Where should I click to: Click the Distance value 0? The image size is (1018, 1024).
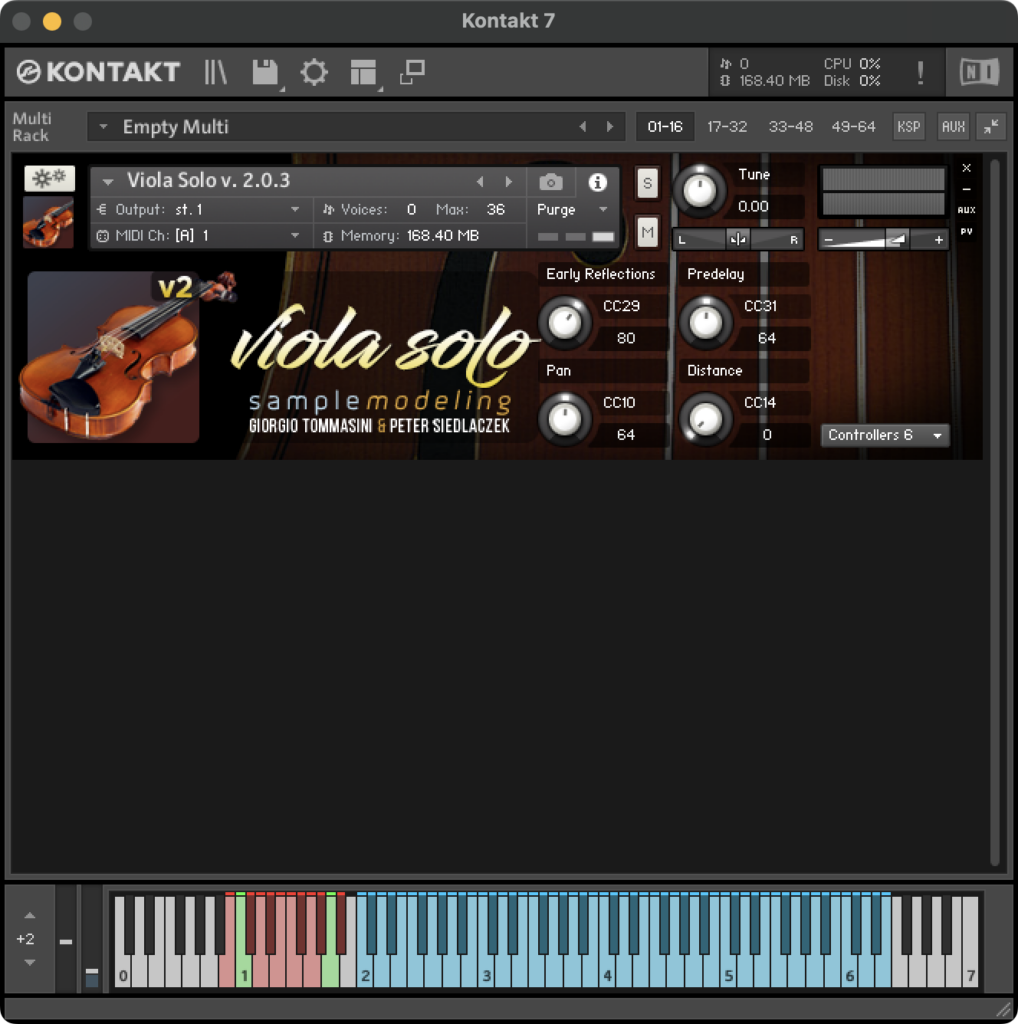[767, 435]
